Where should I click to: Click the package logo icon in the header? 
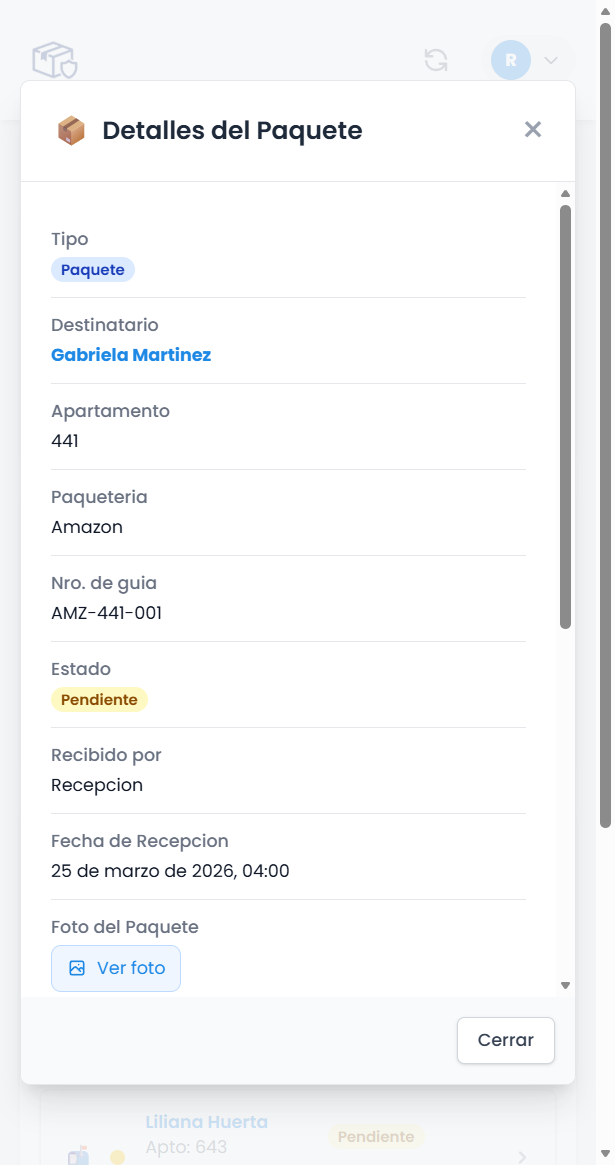coord(54,60)
